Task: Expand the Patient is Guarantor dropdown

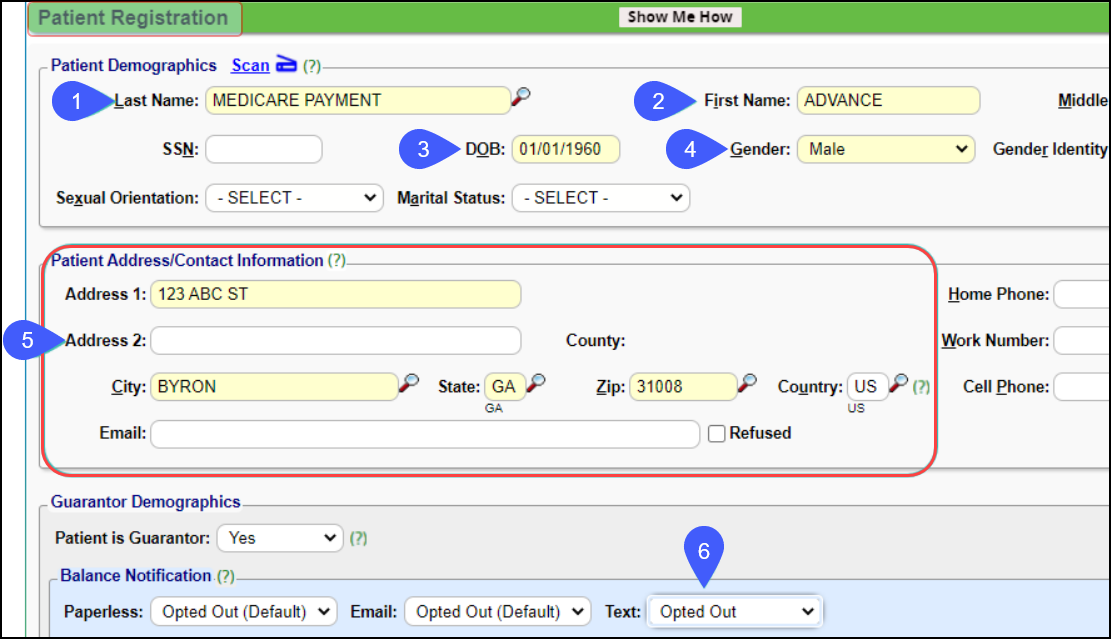Action: (x=280, y=538)
